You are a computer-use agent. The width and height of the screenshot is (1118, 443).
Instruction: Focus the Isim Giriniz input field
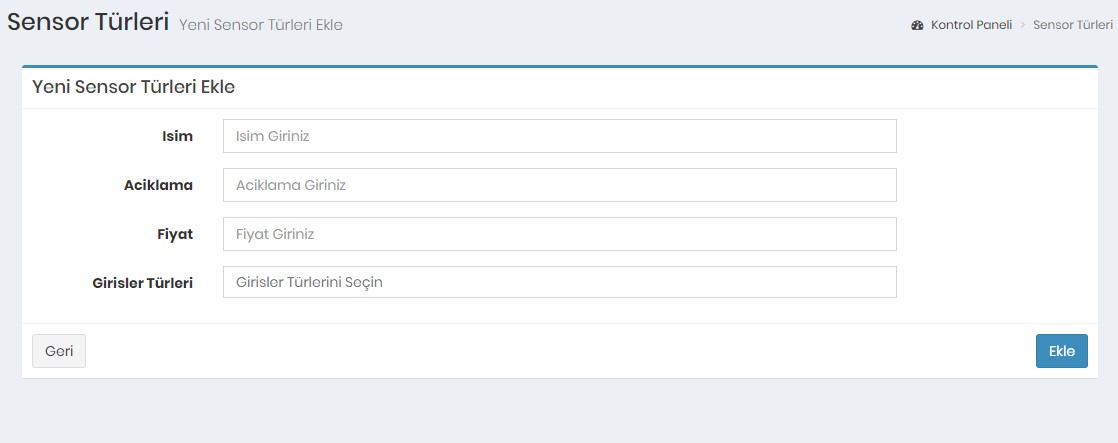point(559,136)
